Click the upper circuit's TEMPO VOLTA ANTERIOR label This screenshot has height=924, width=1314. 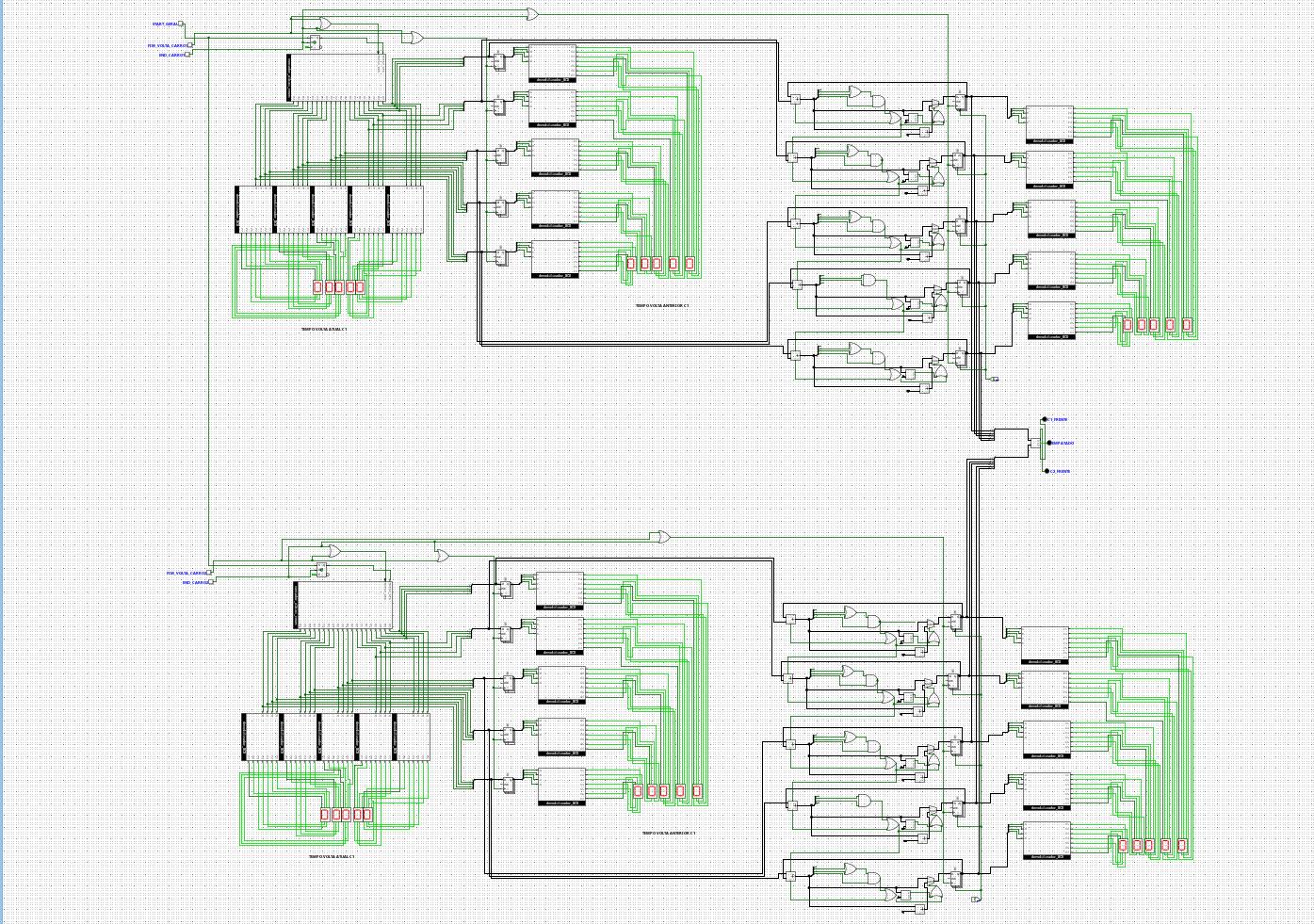click(x=662, y=305)
